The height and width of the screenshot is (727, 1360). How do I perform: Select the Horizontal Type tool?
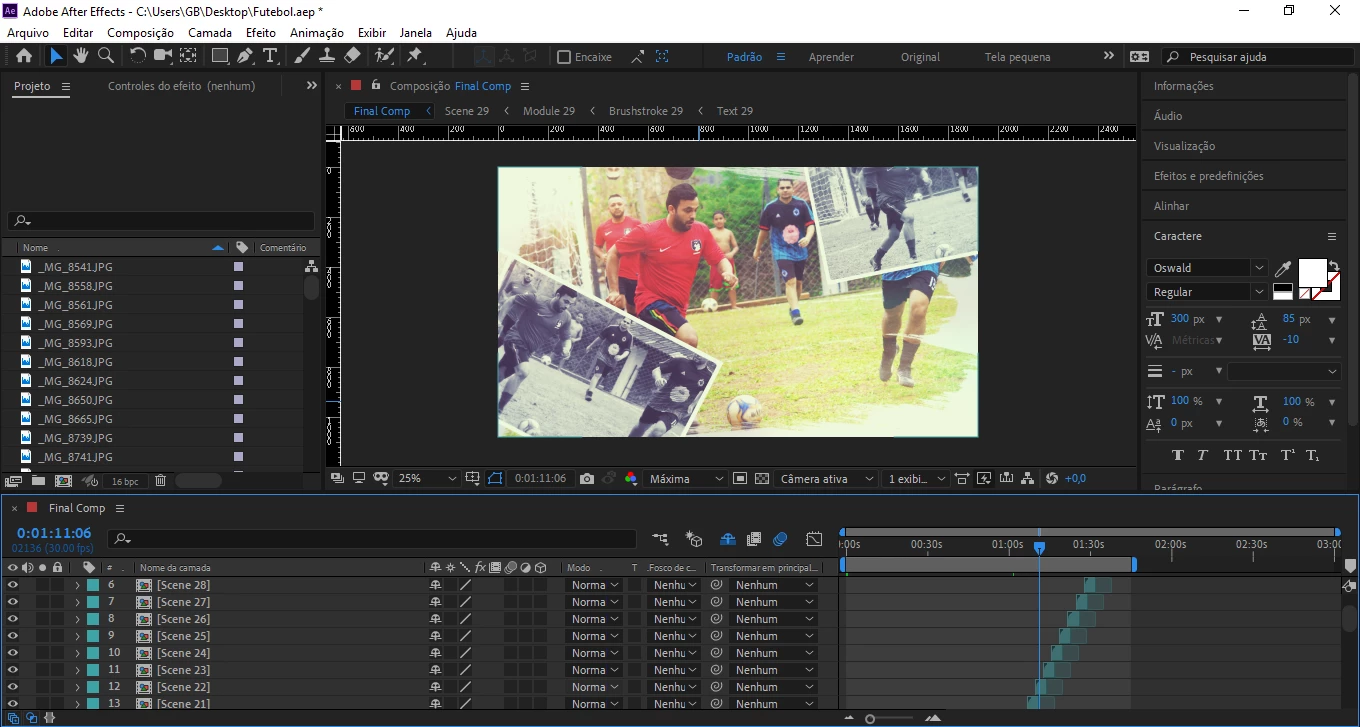[270, 56]
